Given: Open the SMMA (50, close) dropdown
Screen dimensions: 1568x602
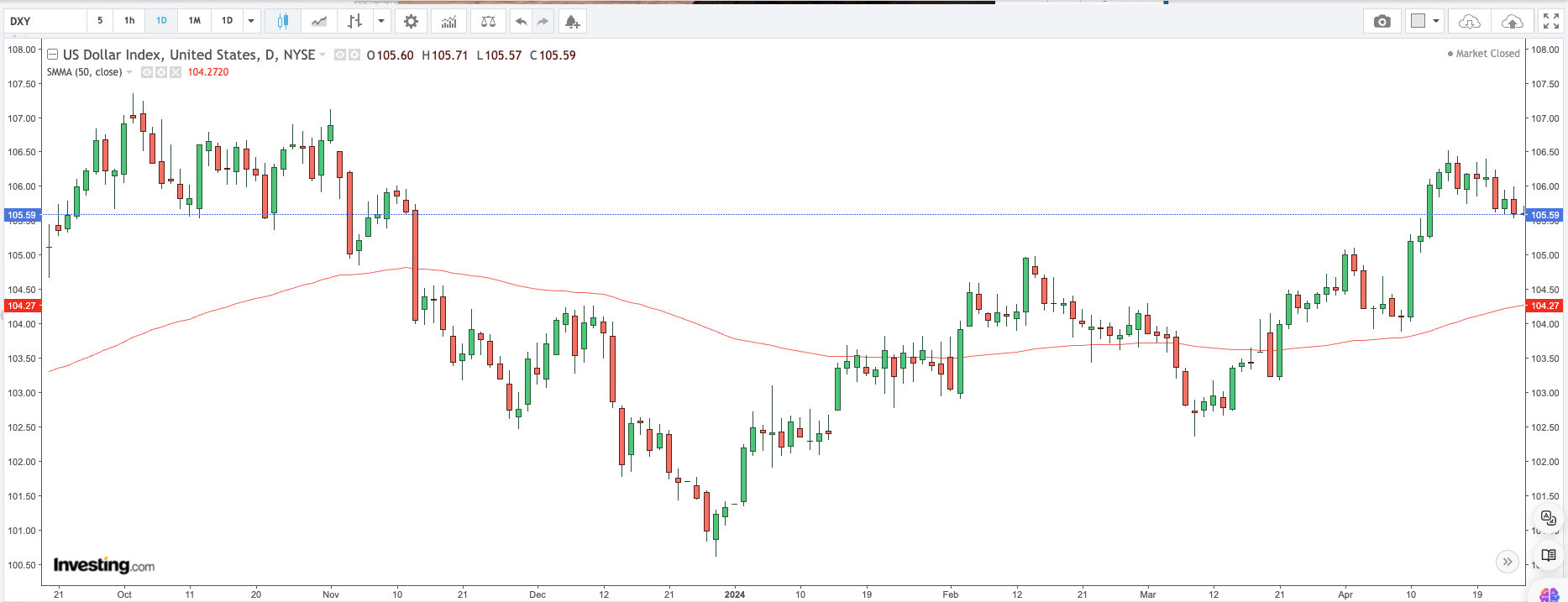Looking at the screenshot, I should coord(129,72).
